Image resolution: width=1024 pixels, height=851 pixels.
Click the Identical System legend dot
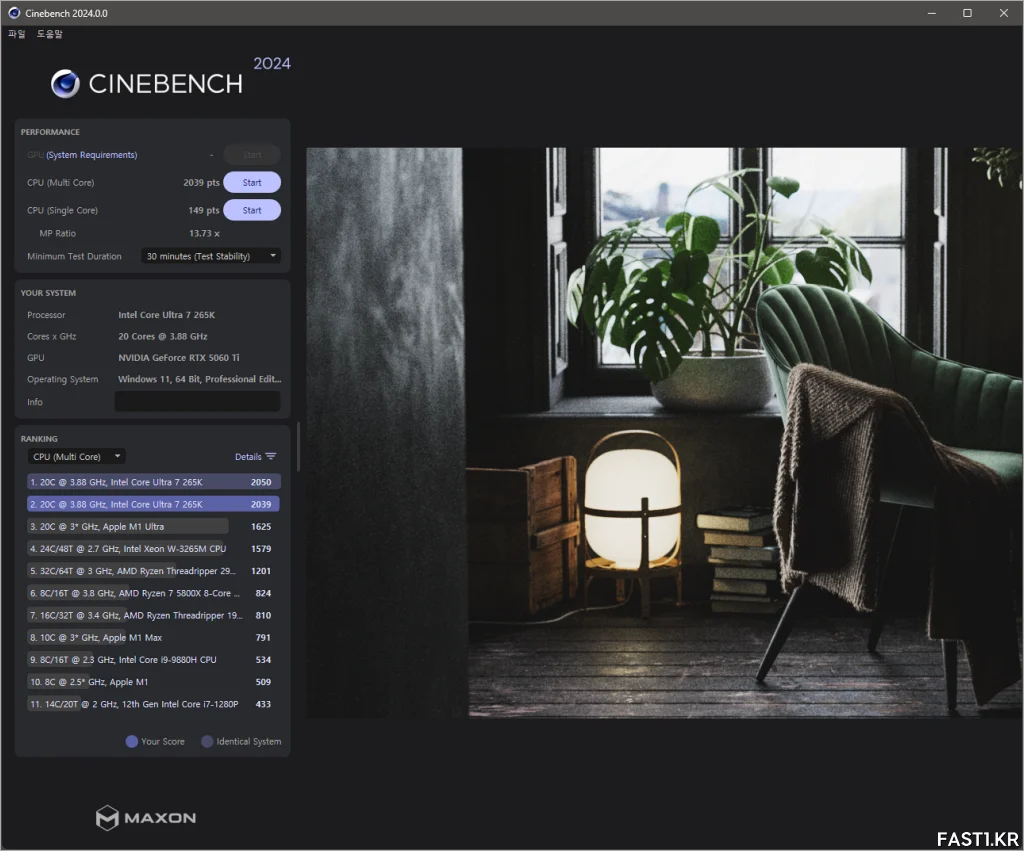coord(207,741)
